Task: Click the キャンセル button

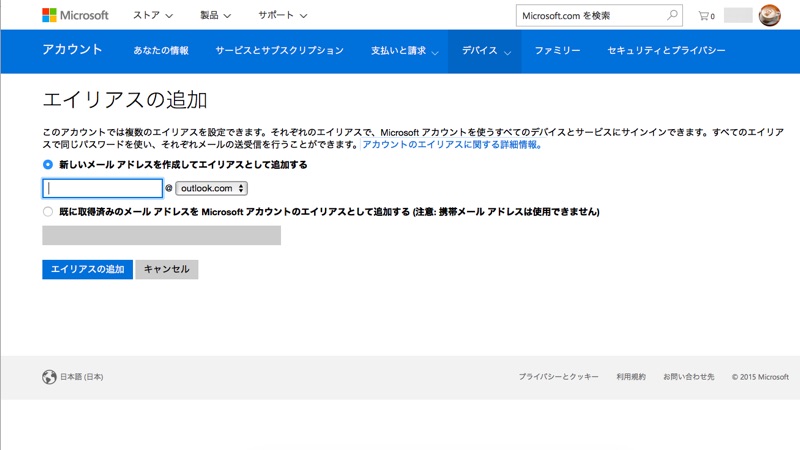Action: (166, 269)
